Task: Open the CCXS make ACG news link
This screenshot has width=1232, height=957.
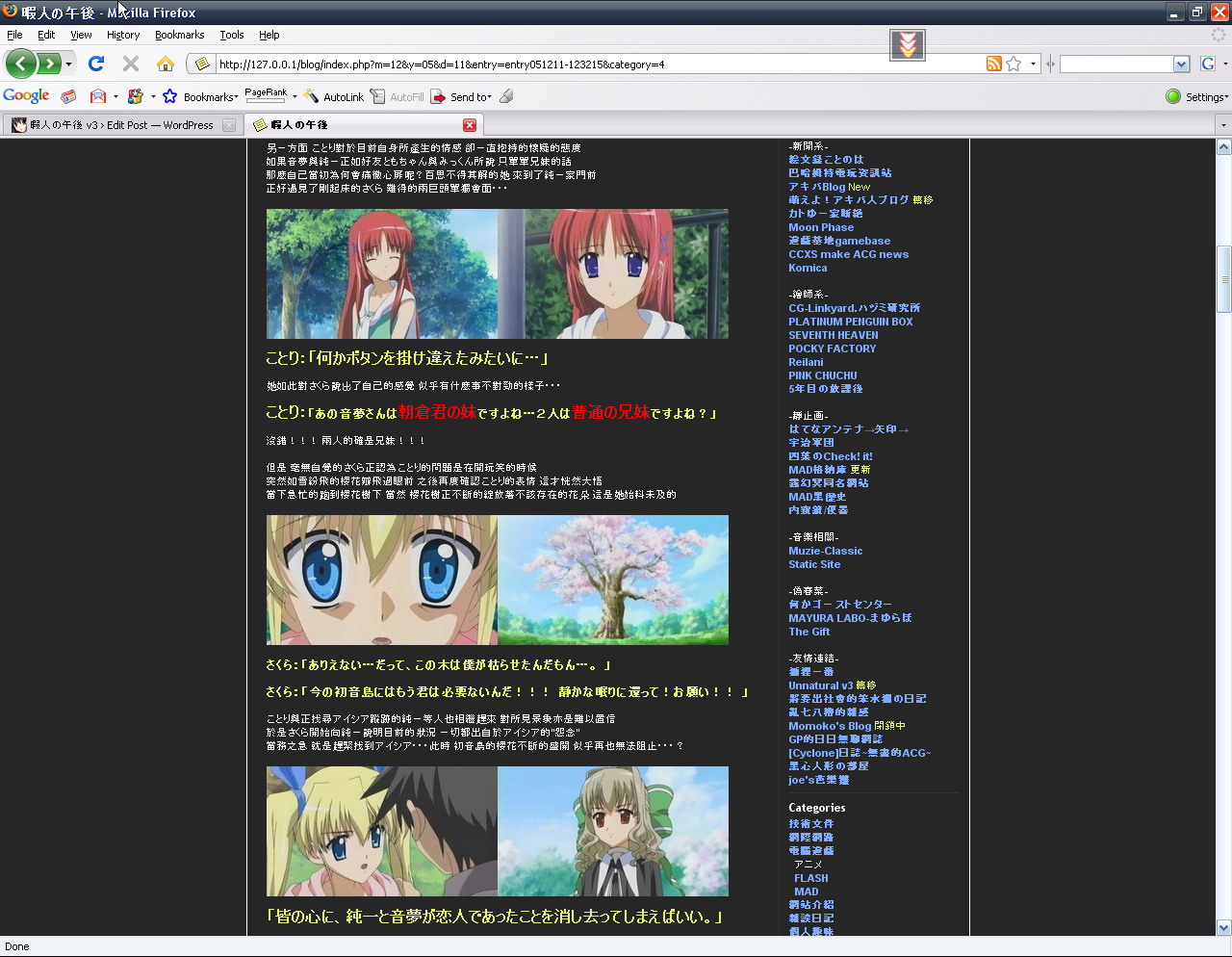Action: [848, 254]
